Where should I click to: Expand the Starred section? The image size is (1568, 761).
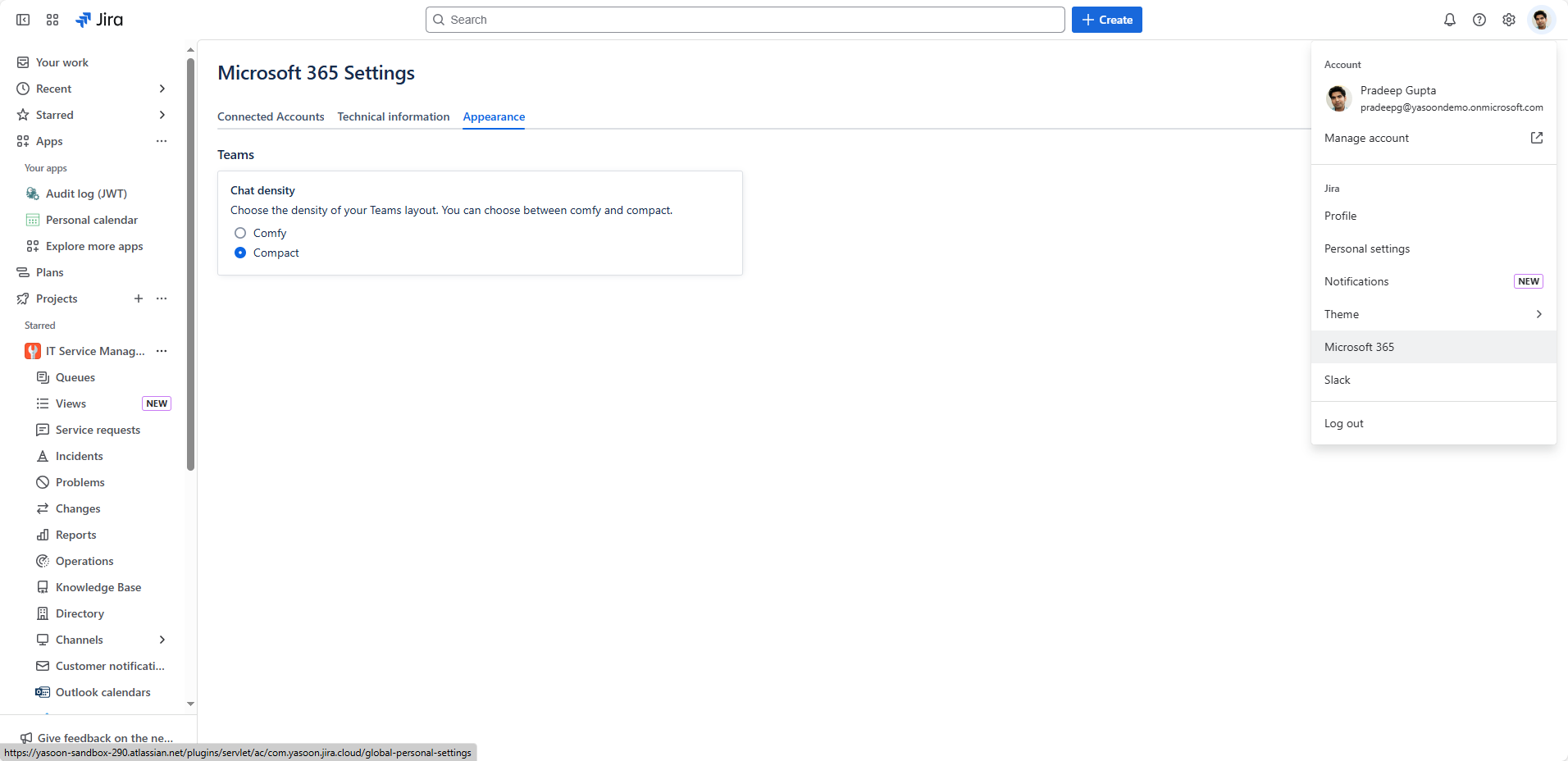coord(162,115)
